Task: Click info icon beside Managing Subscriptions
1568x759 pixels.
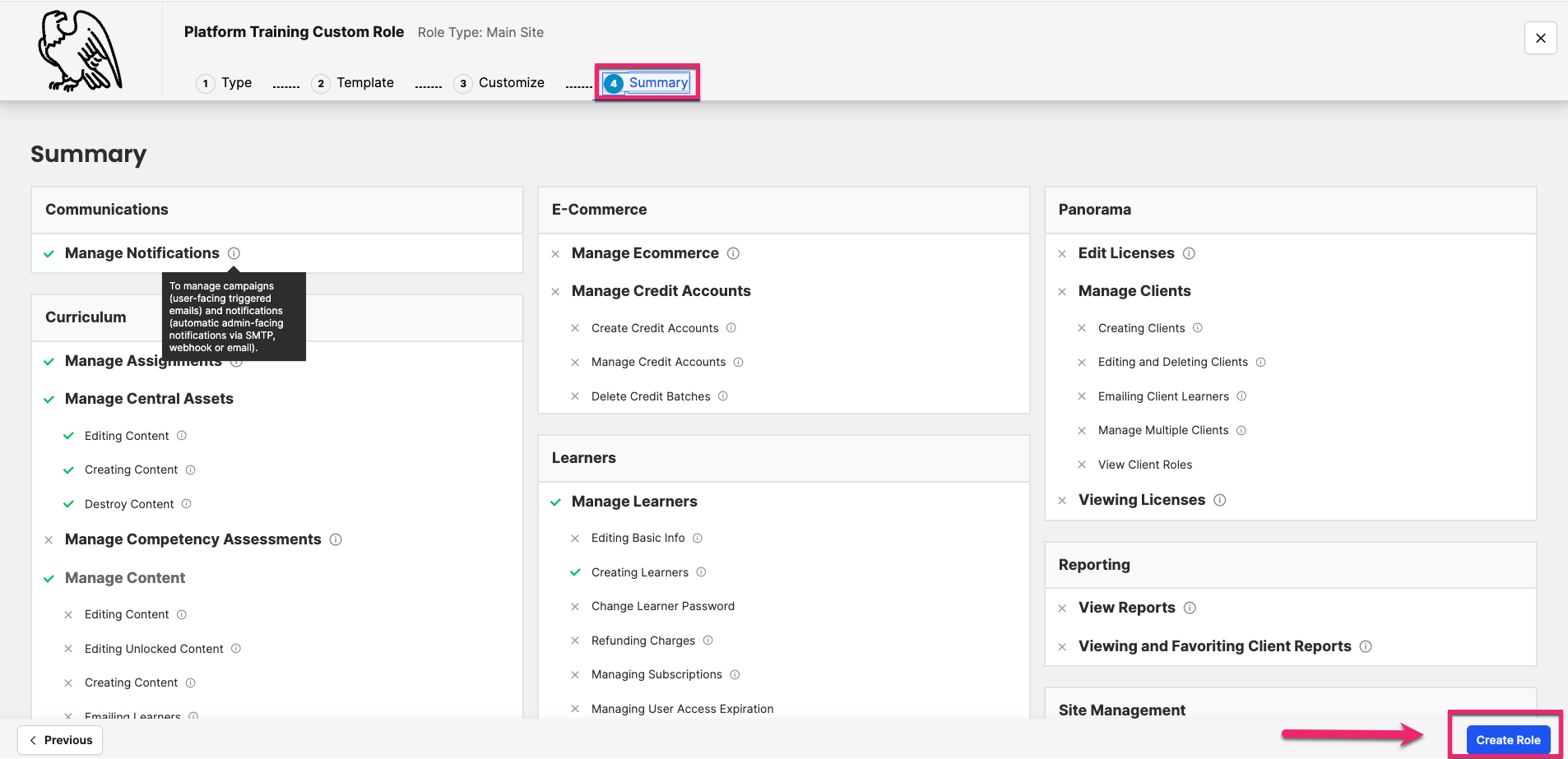Action: tap(735, 674)
